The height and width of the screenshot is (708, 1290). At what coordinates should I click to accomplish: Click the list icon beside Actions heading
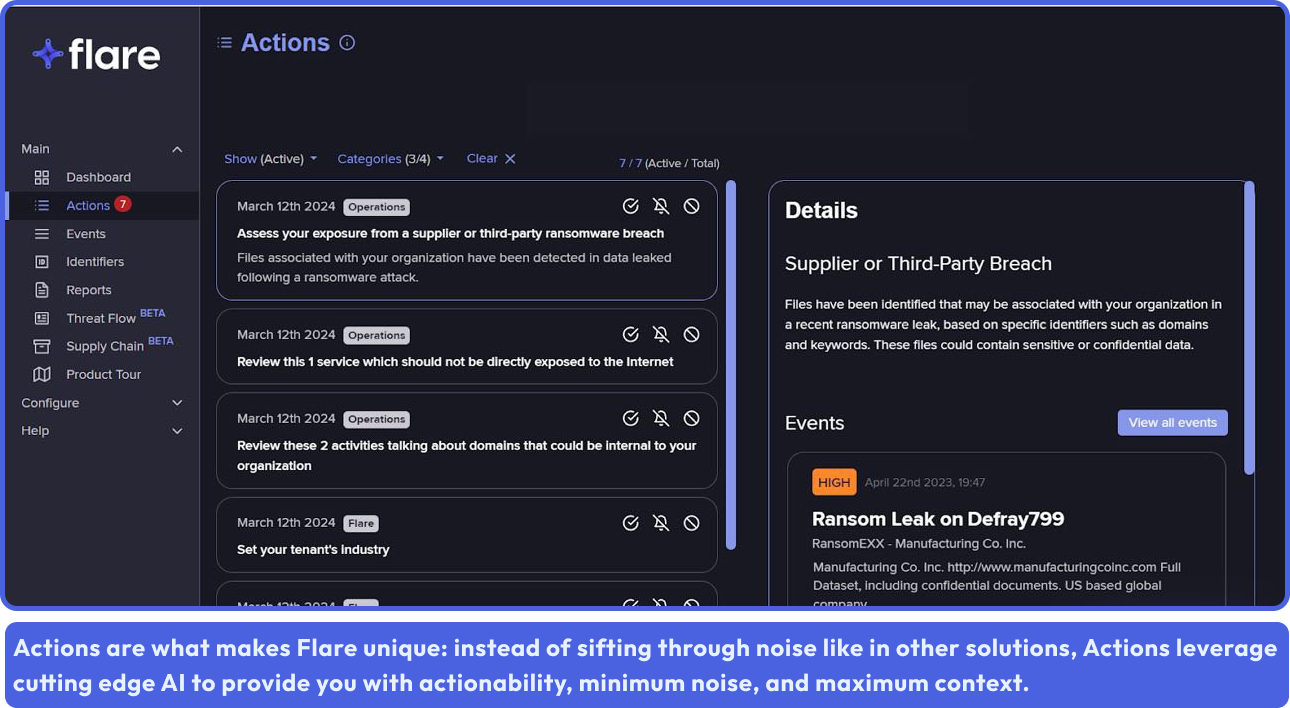click(225, 43)
